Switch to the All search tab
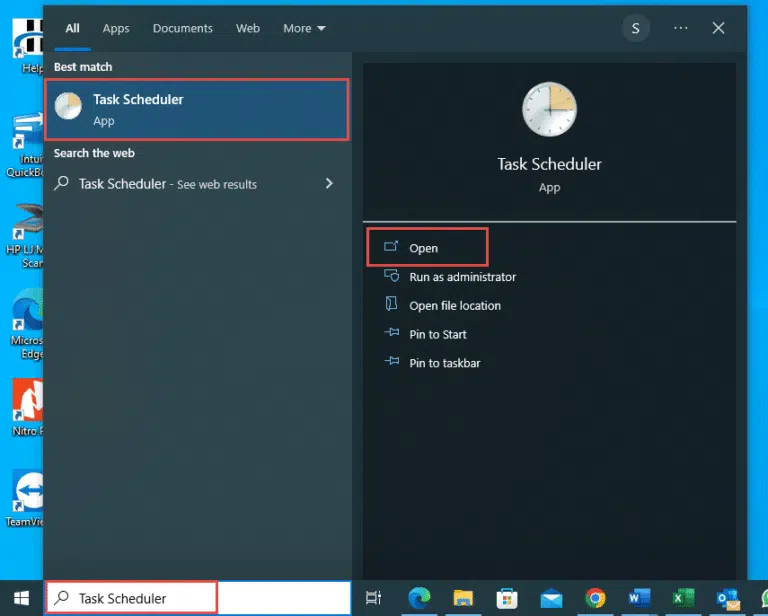The height and width of the screenshot is (616, 768). 72,28
